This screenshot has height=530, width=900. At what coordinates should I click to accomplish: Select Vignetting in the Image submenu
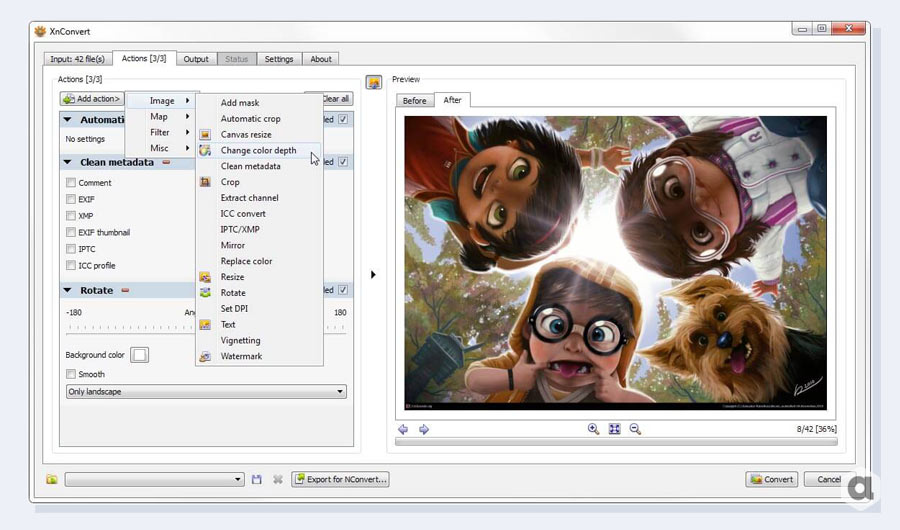259,340
